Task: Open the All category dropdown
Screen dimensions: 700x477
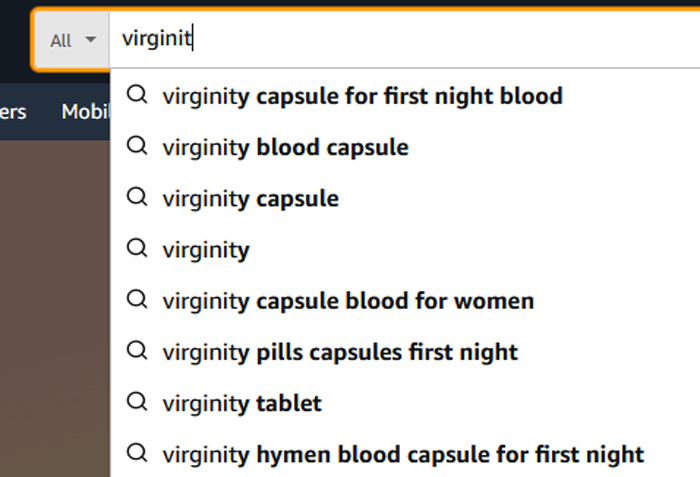Action: tap(72, 40)
